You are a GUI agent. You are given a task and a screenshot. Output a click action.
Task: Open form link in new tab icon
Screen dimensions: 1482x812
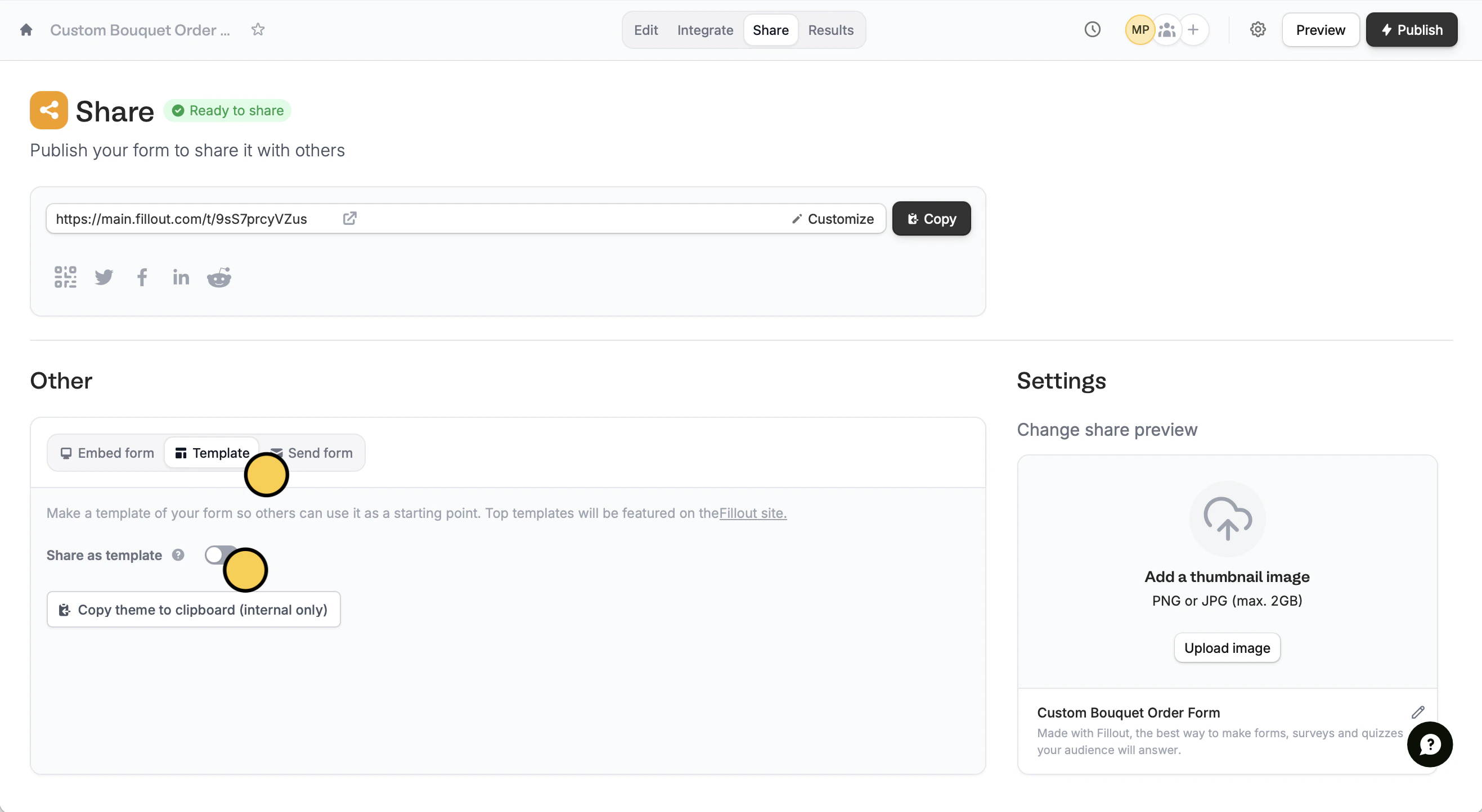(x=350, y=219)
